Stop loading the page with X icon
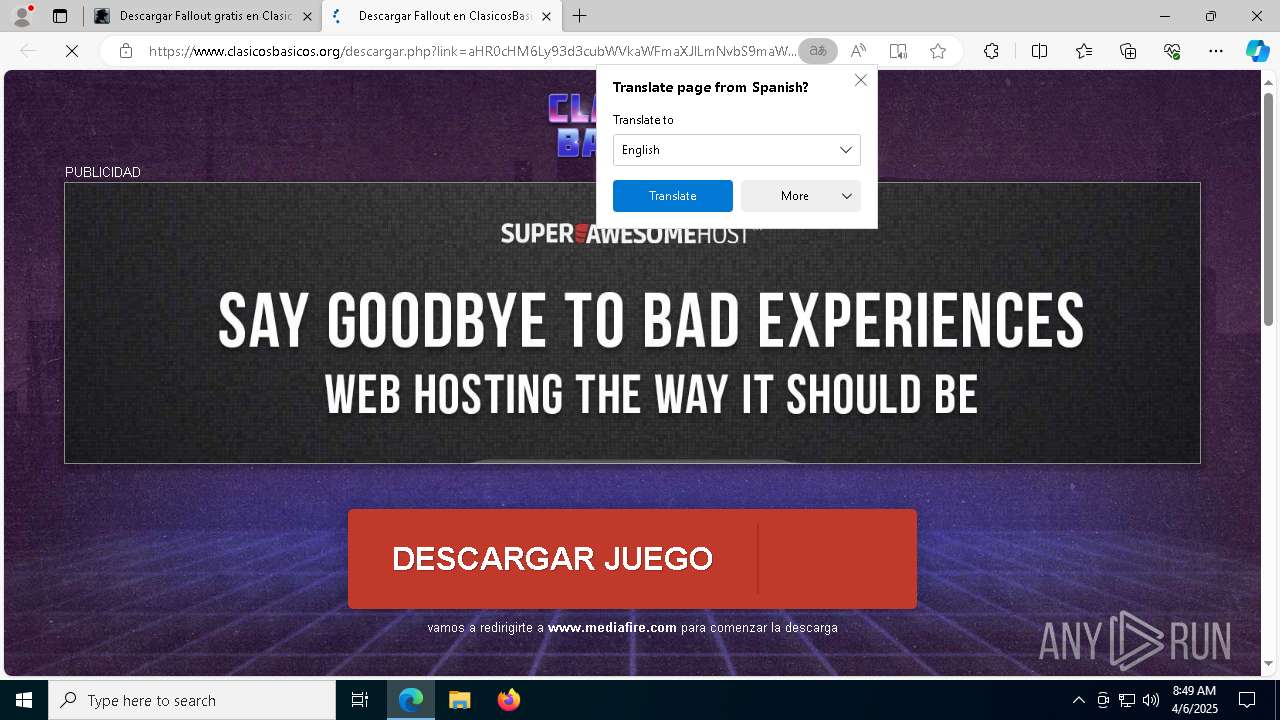The height and width of the screenshot is (720, 1280). pyautogui.click(x=72, y=51)
